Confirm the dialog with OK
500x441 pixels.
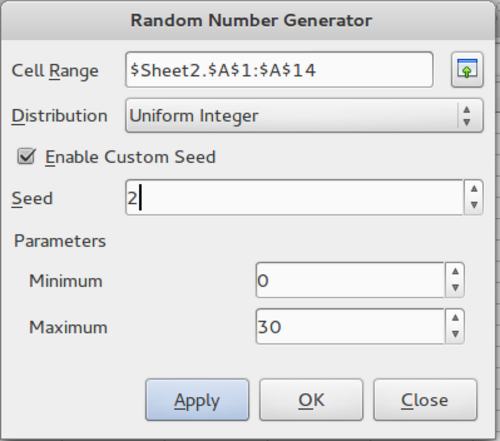311,400
